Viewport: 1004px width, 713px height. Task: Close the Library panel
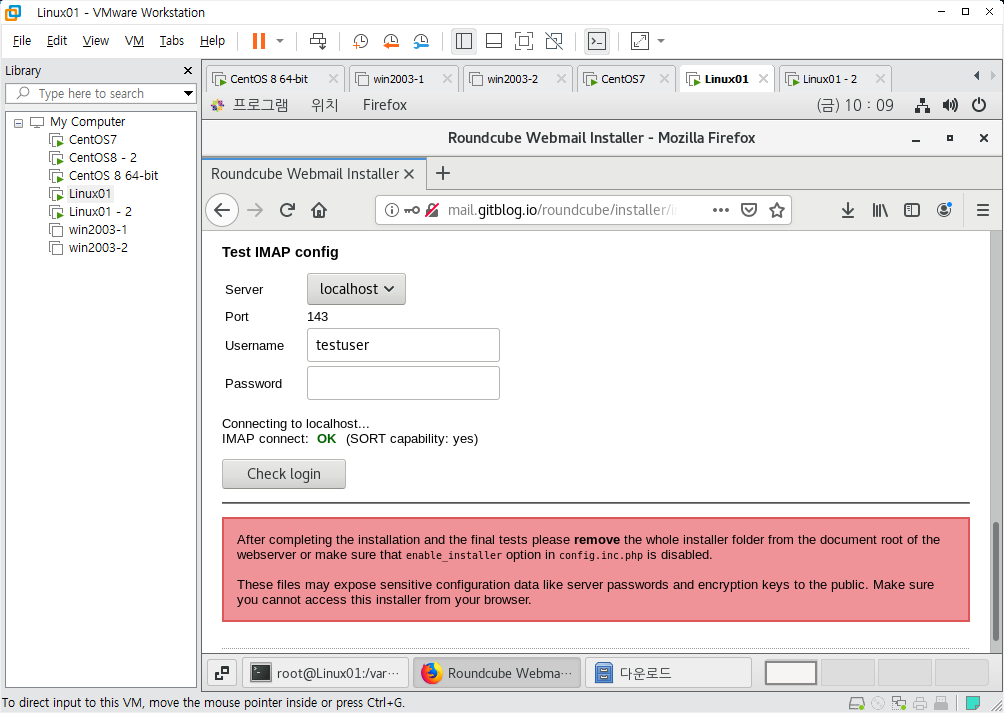point(188,70)
